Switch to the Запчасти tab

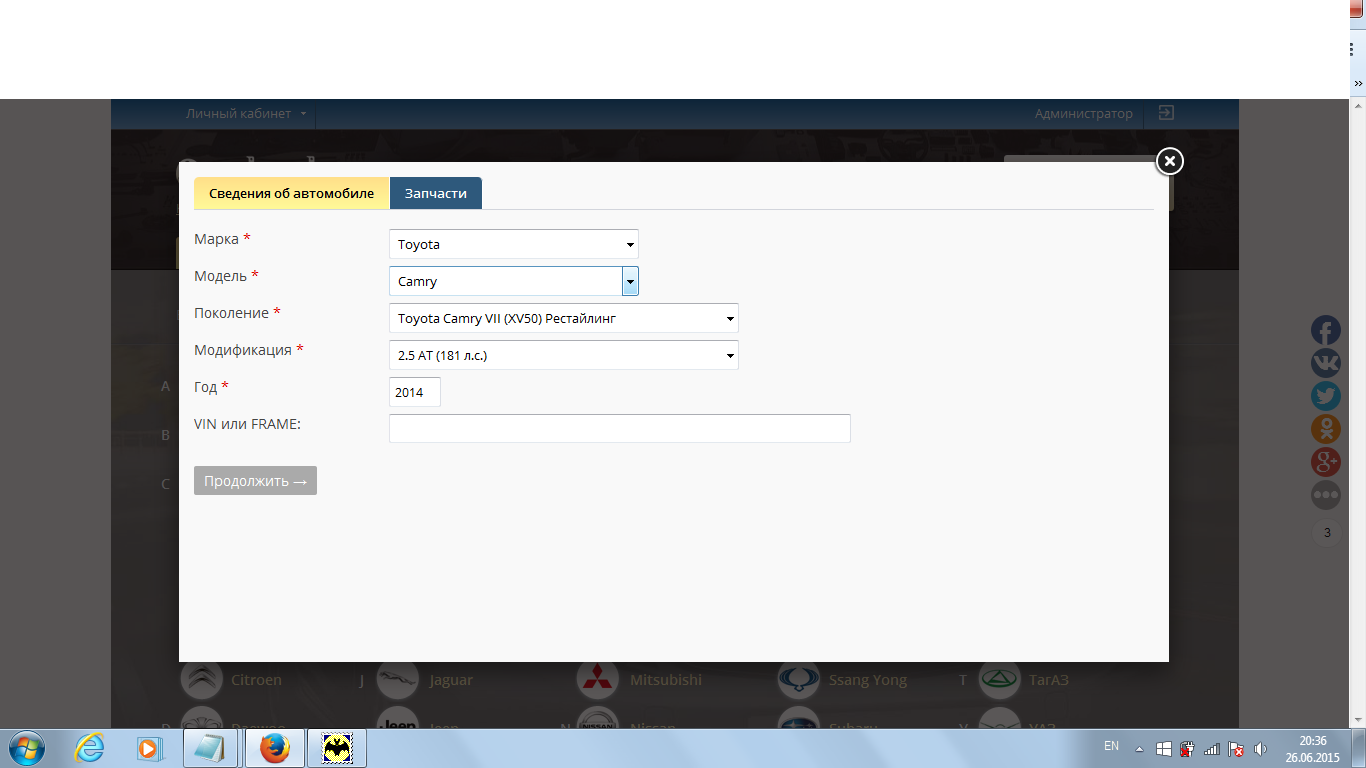click(436, 193)
